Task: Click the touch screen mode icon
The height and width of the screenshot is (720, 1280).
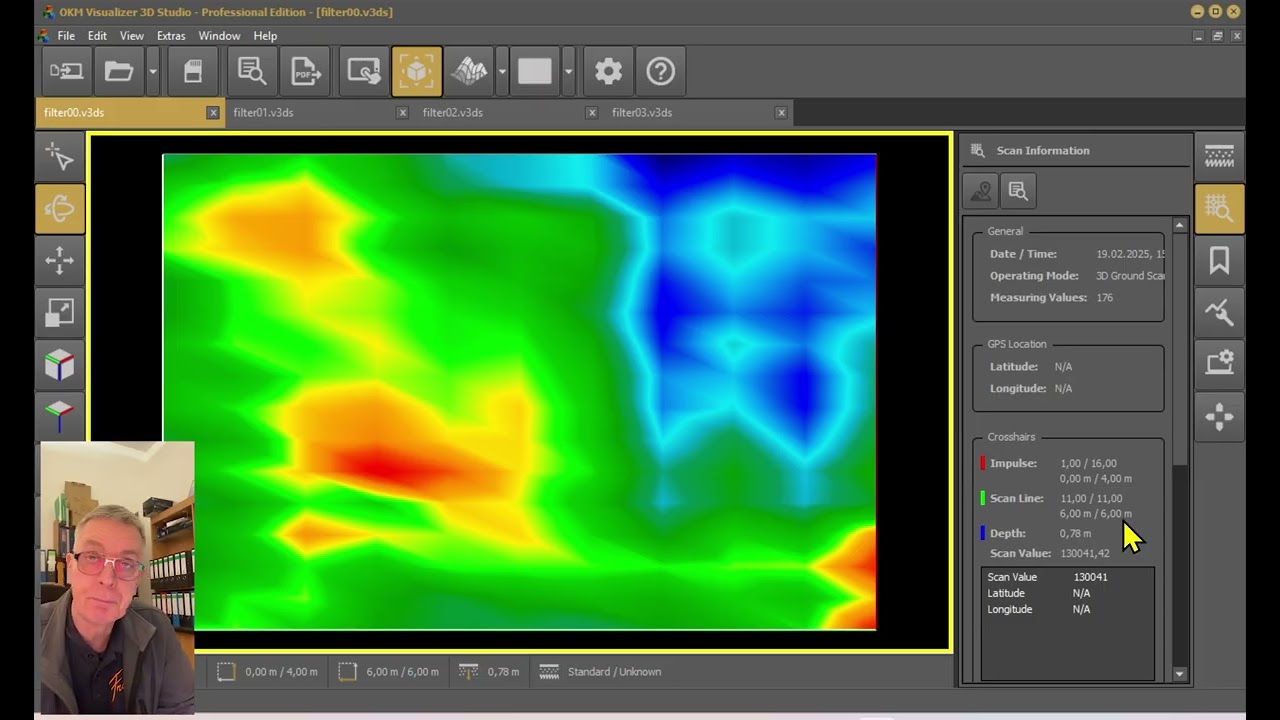Action: pos(363,71)
